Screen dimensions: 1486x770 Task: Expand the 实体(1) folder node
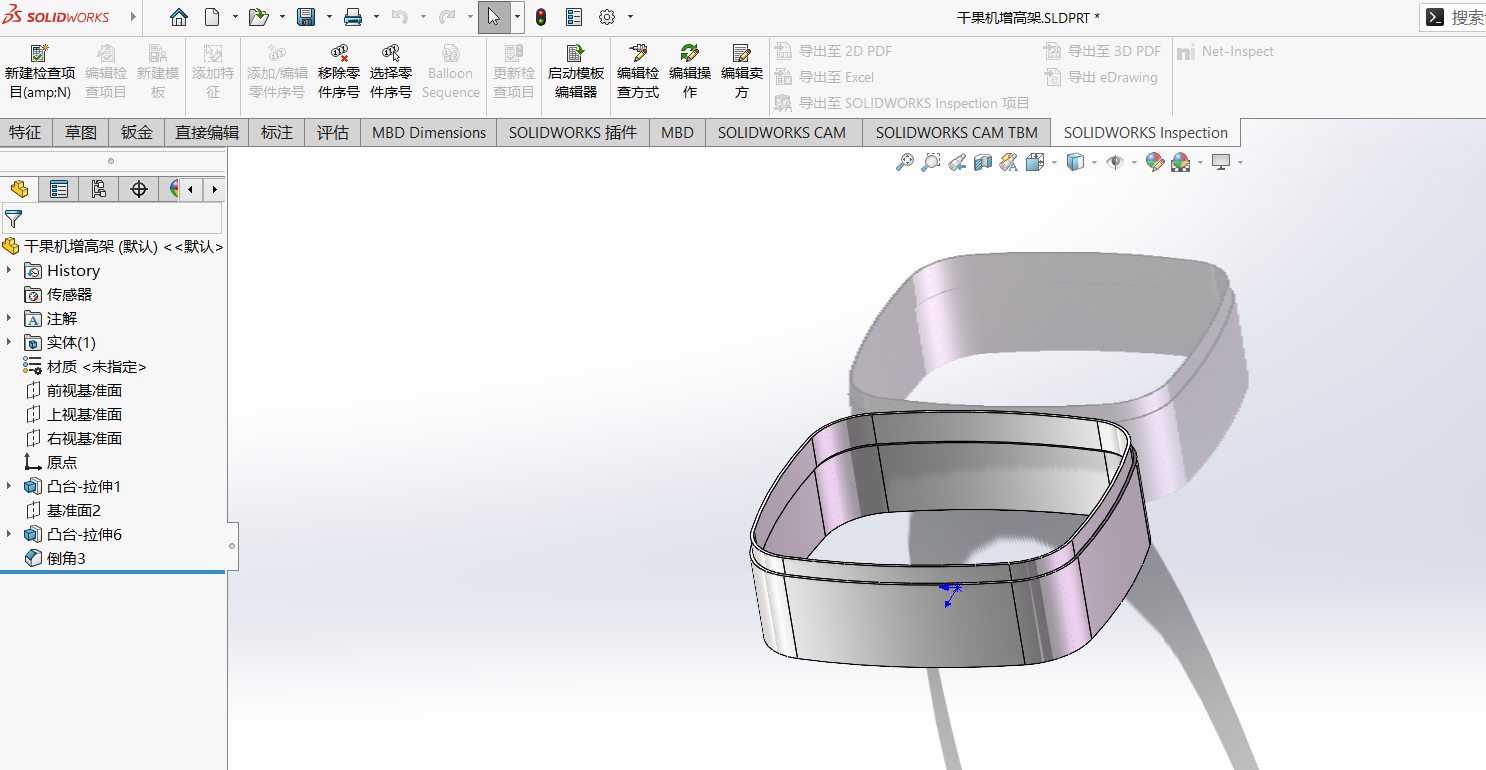click(10, 342)
